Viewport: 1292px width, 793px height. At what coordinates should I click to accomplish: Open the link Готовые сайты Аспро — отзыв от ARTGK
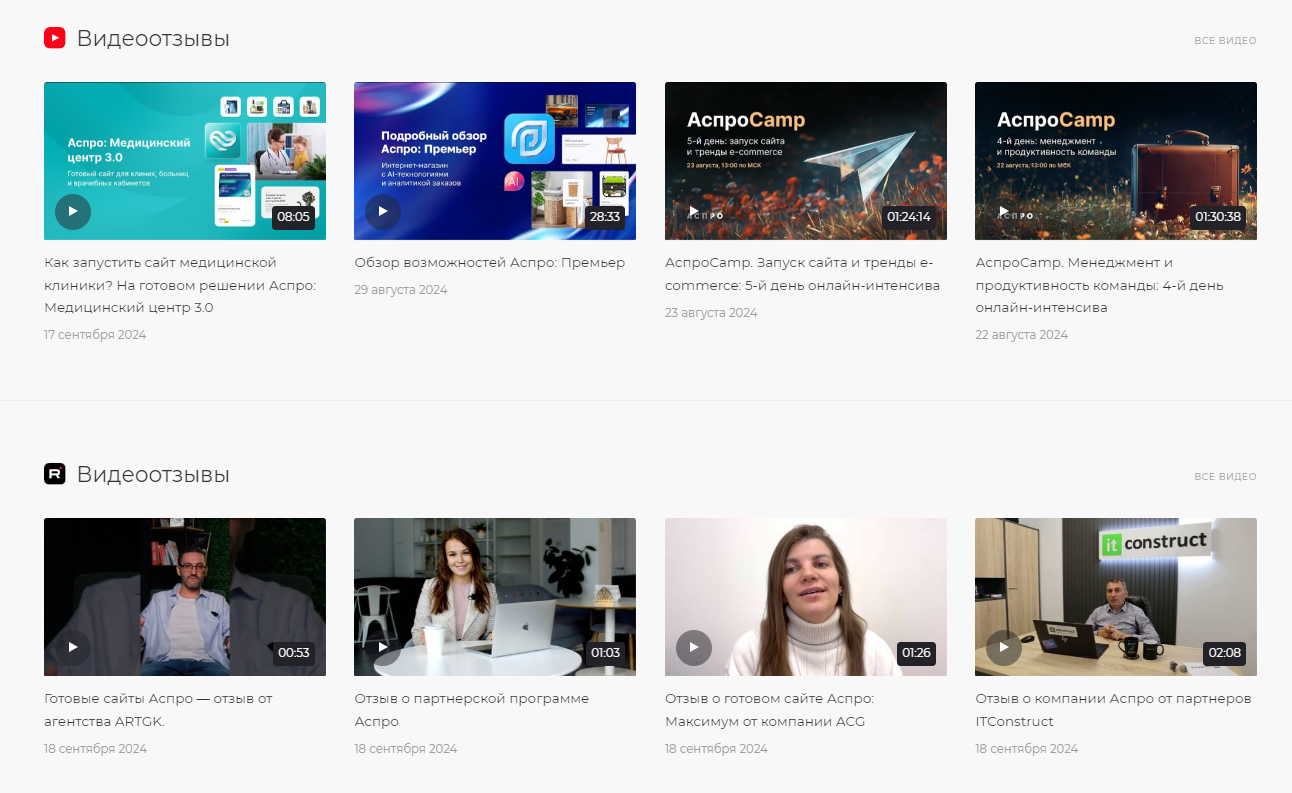point(158,710)
